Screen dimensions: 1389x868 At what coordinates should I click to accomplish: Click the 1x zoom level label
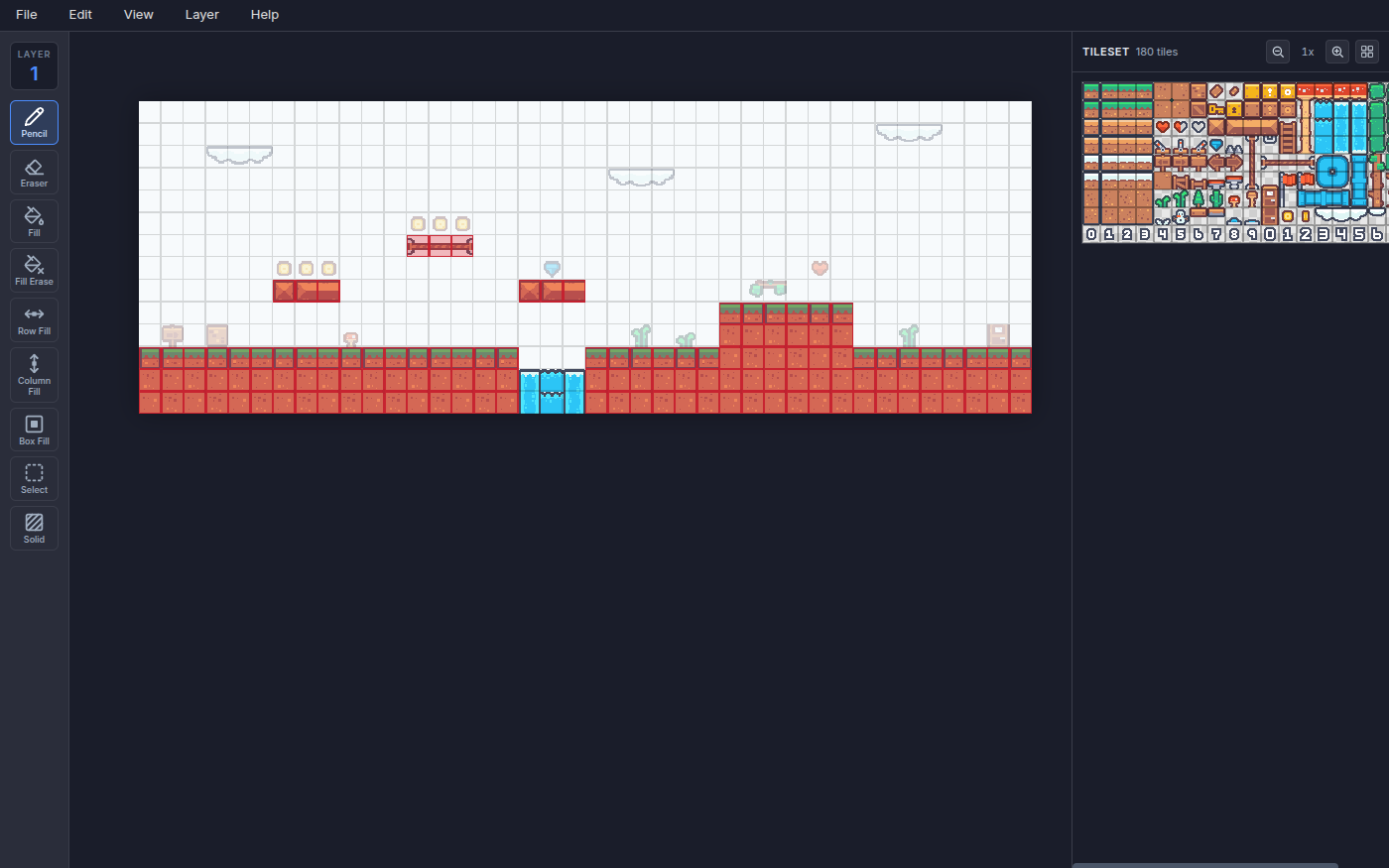[x=1308, y=52]
